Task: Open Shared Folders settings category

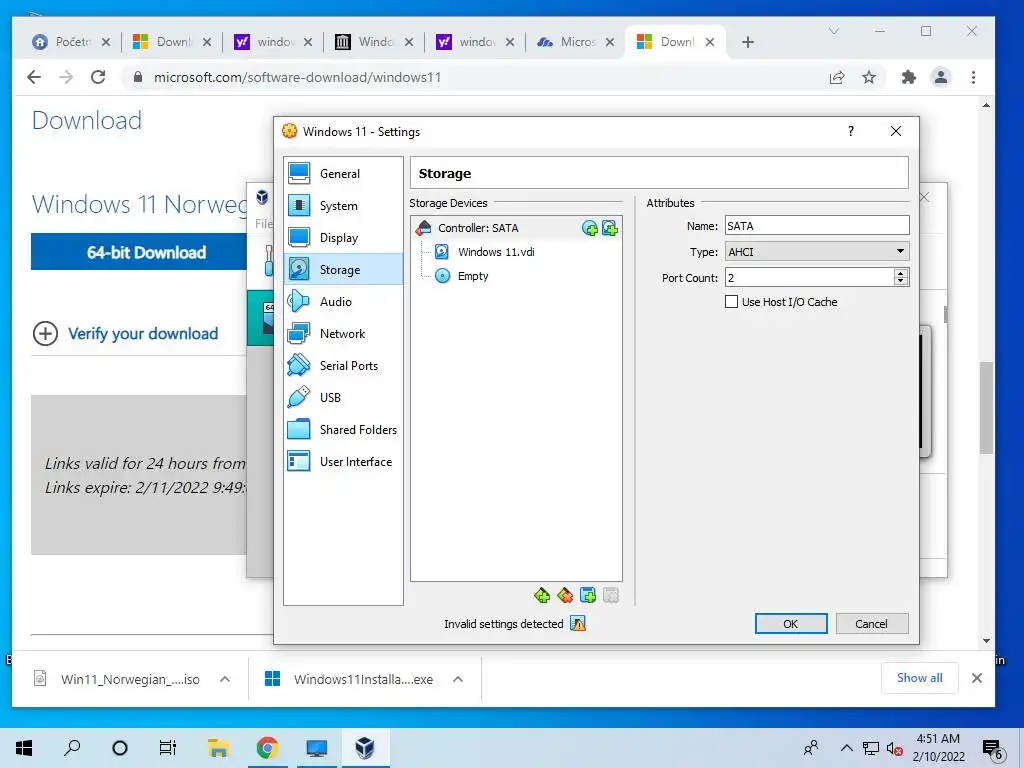Action: click(x=343, y=430)
